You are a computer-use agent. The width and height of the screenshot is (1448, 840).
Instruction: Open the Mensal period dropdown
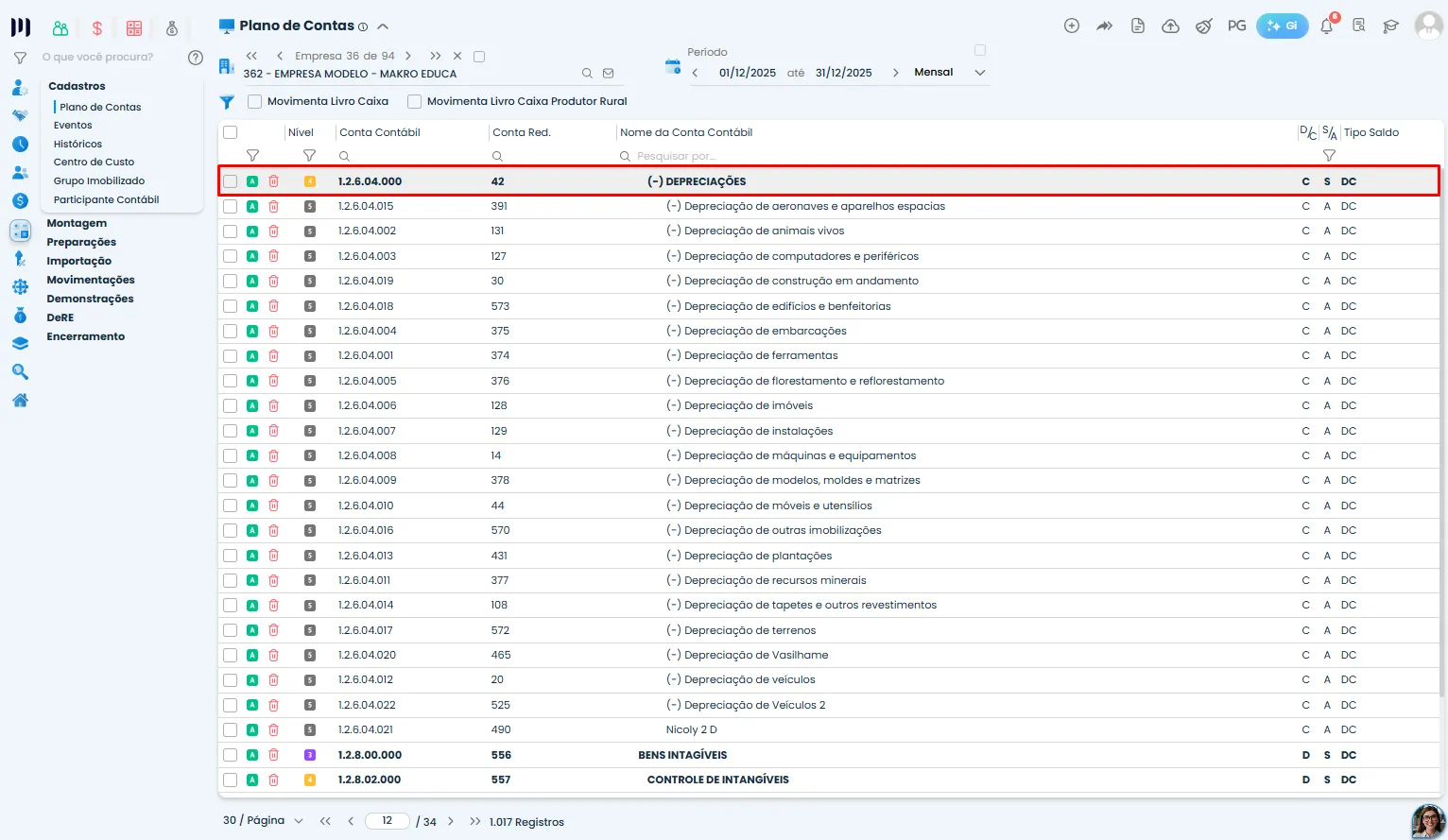click(950, 73)
